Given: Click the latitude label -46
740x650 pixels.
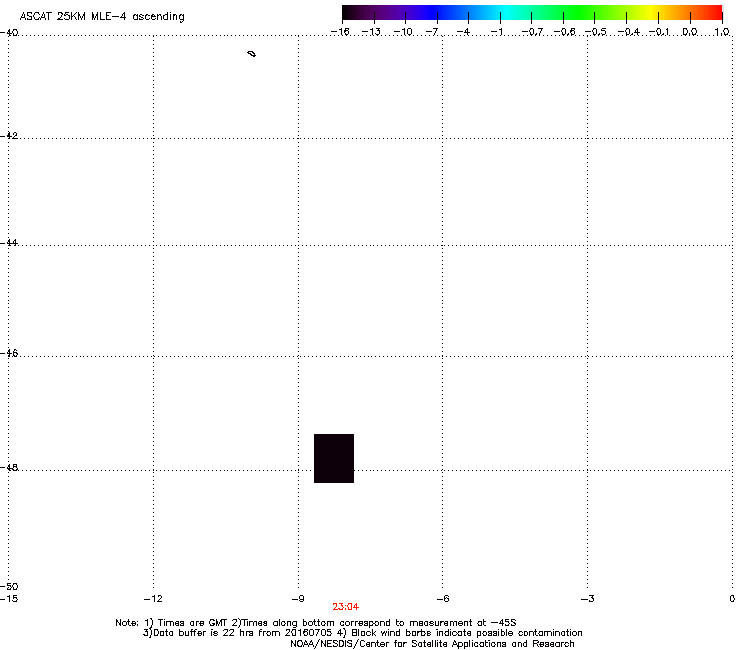Looking at the screenshot, I should click(x=9, y=354).
